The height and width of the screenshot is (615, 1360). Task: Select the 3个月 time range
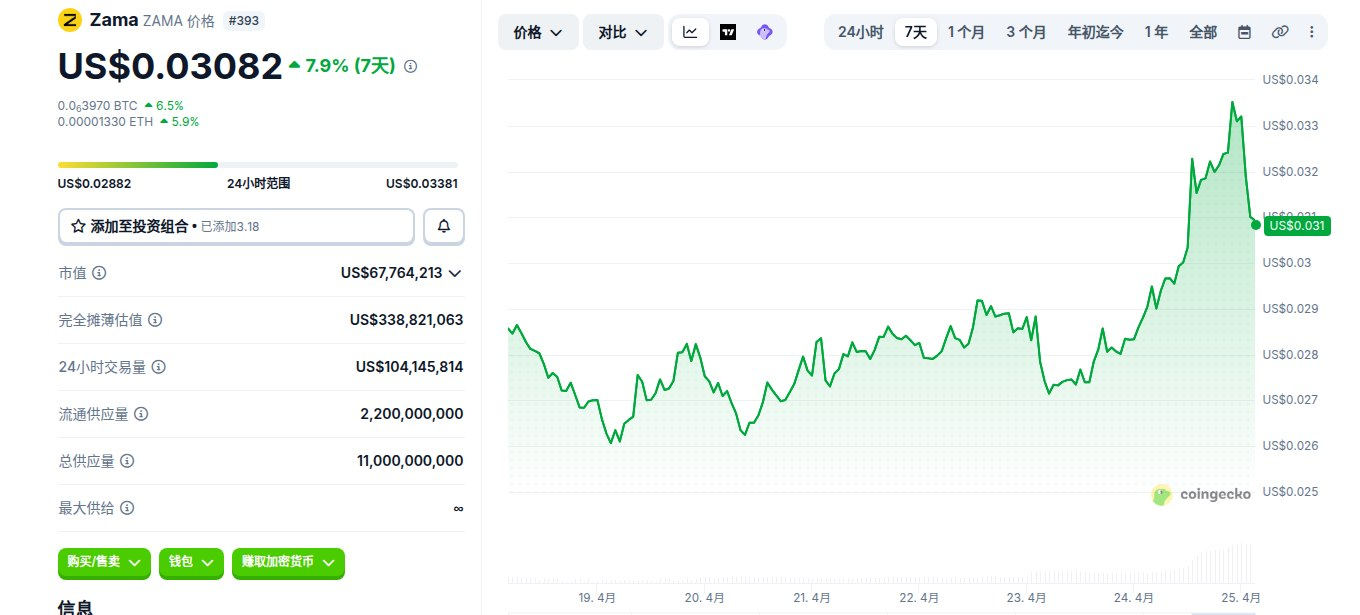1026,32
